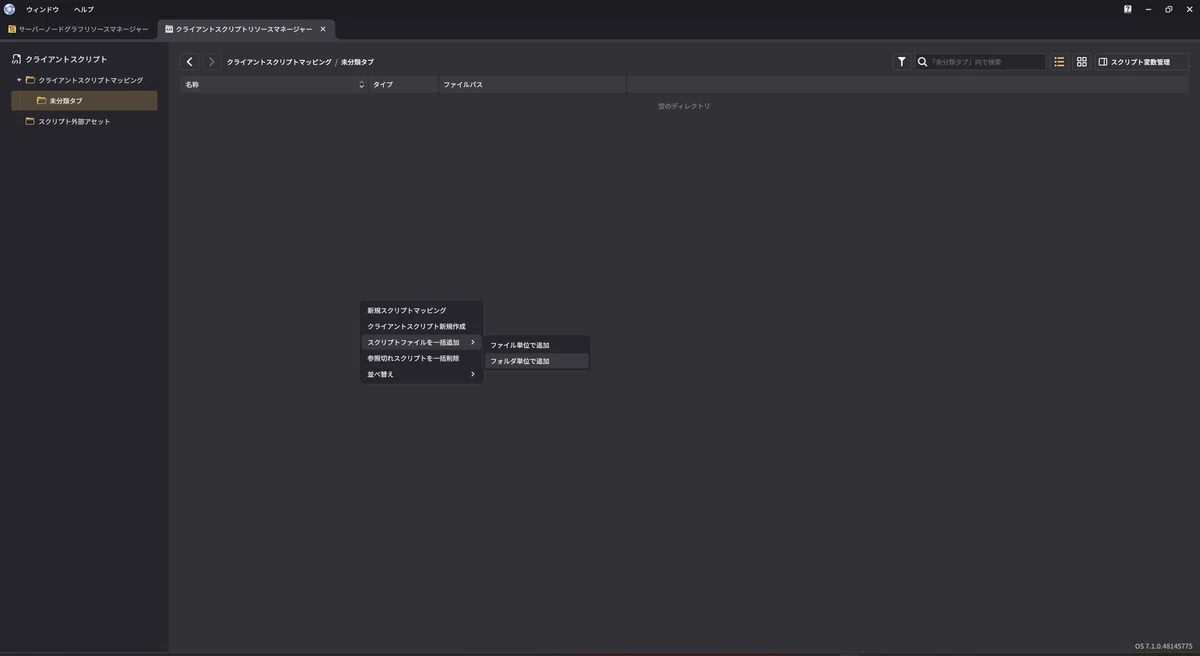Click the script icon beside クライアントスクリプト header
The height and width of the screenshot is (656, 1200).
click(x=16, y=59)
